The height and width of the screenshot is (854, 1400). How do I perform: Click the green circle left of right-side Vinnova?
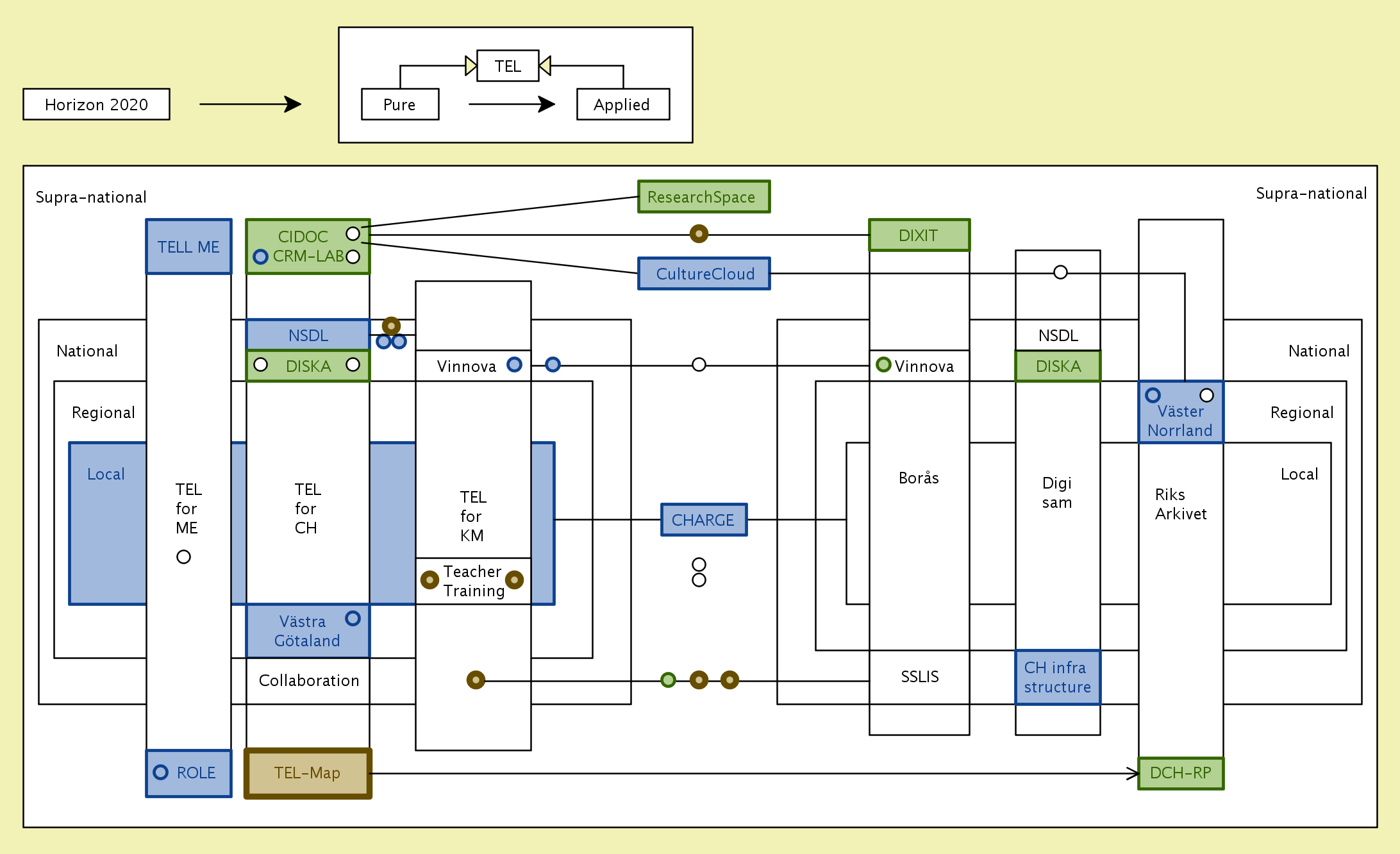click(x=883, y=365)
